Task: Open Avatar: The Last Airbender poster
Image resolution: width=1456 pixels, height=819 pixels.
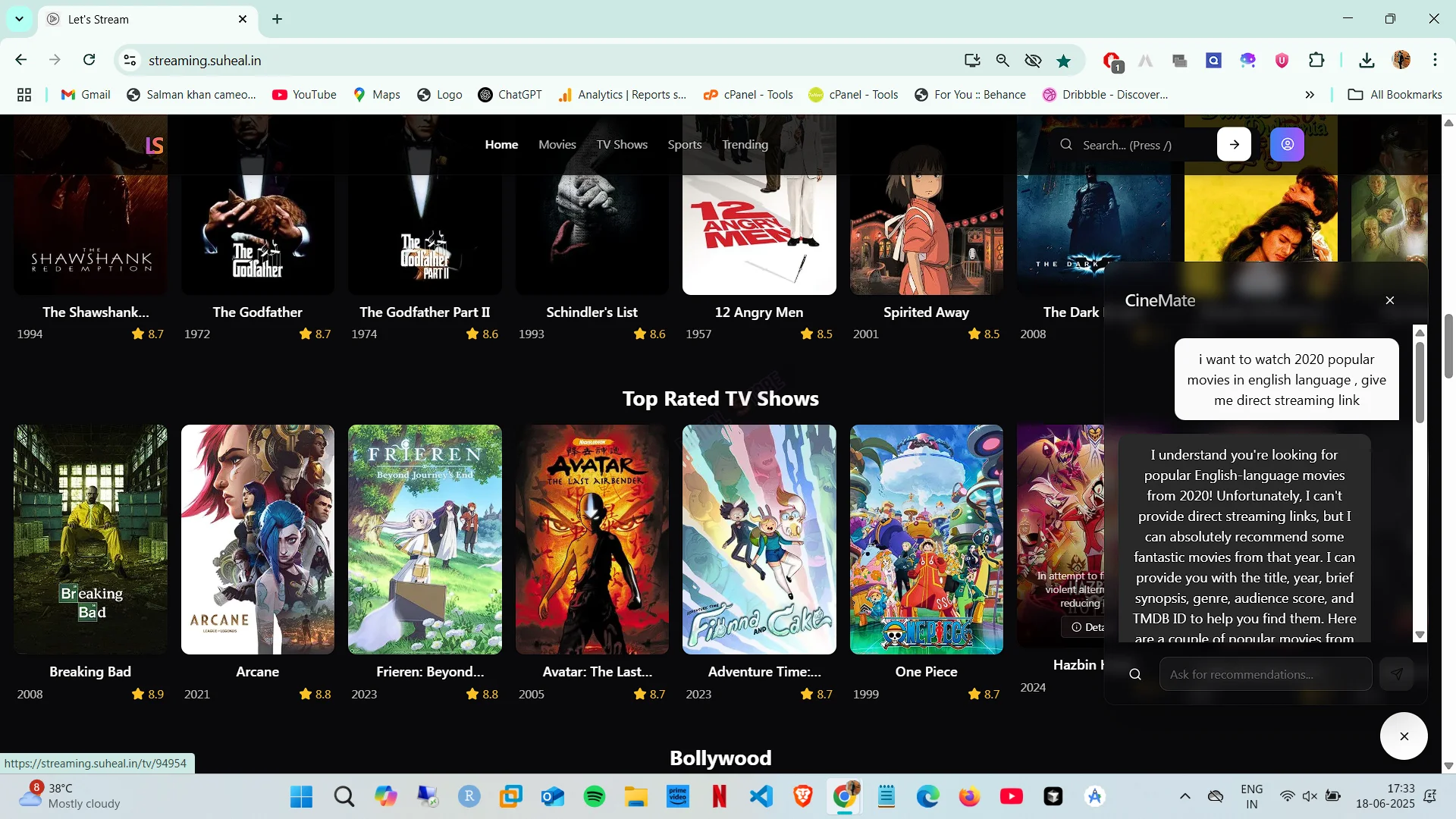Action: click(592, 539)
